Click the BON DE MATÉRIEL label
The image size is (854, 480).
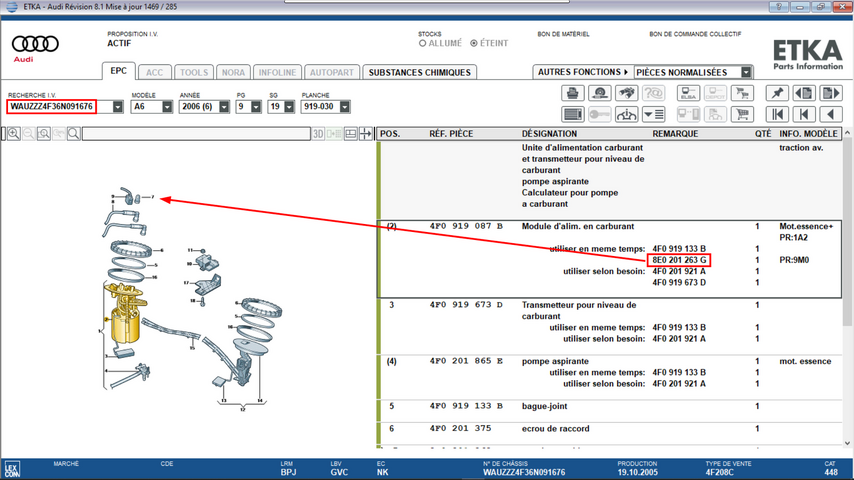pos(563,34)
